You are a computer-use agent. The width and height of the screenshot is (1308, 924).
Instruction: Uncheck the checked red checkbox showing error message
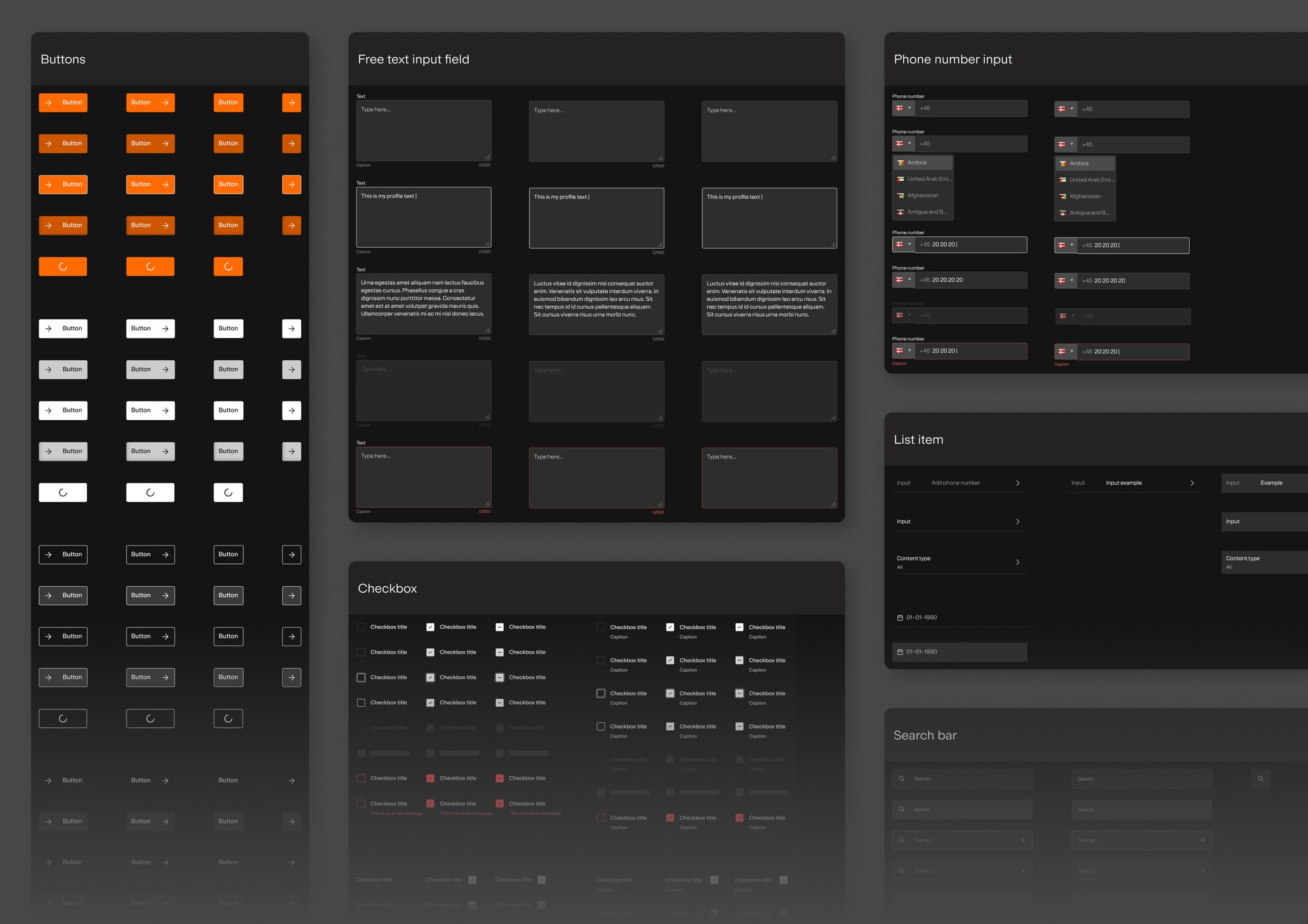point(430,804)
